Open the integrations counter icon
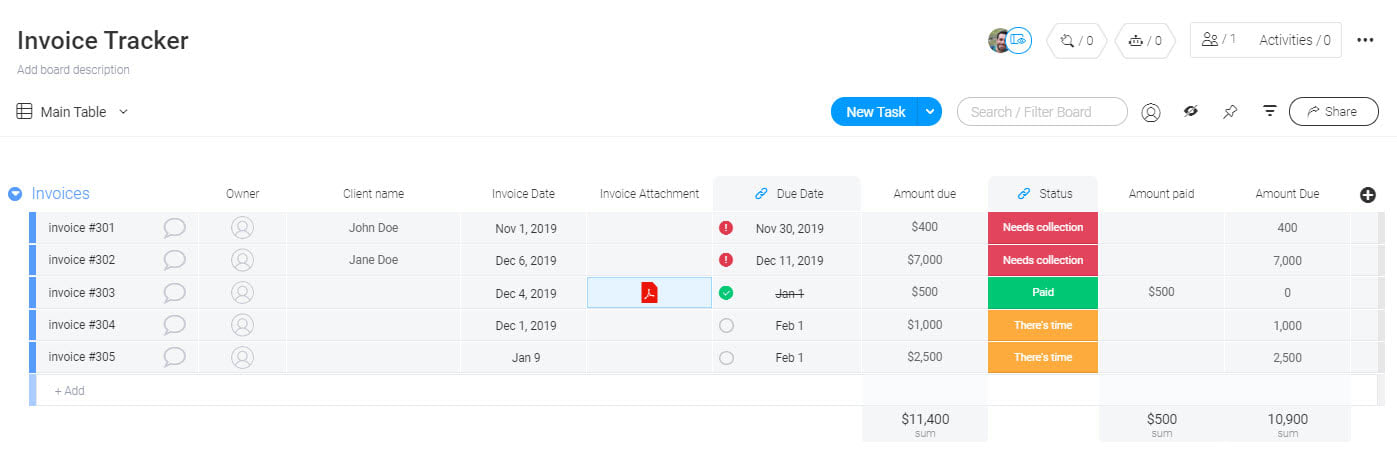 click(x=1076, y=41)
